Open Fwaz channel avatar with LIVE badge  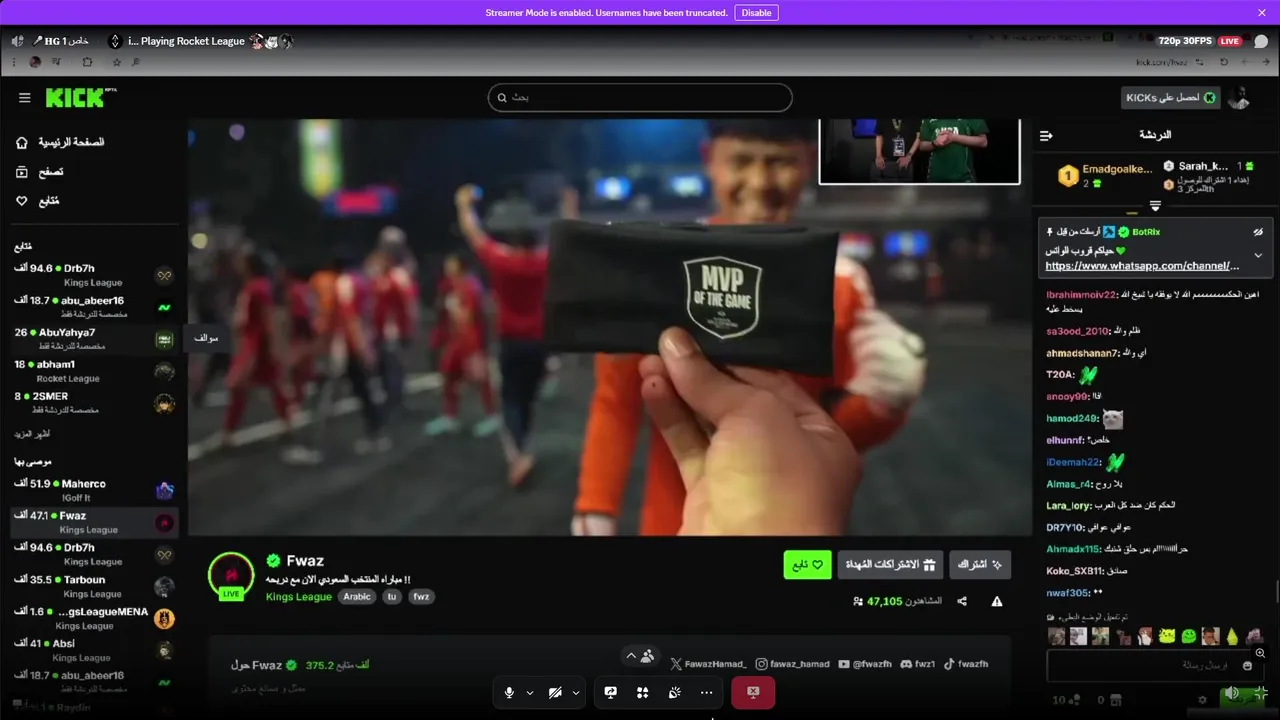coord(231,575)
